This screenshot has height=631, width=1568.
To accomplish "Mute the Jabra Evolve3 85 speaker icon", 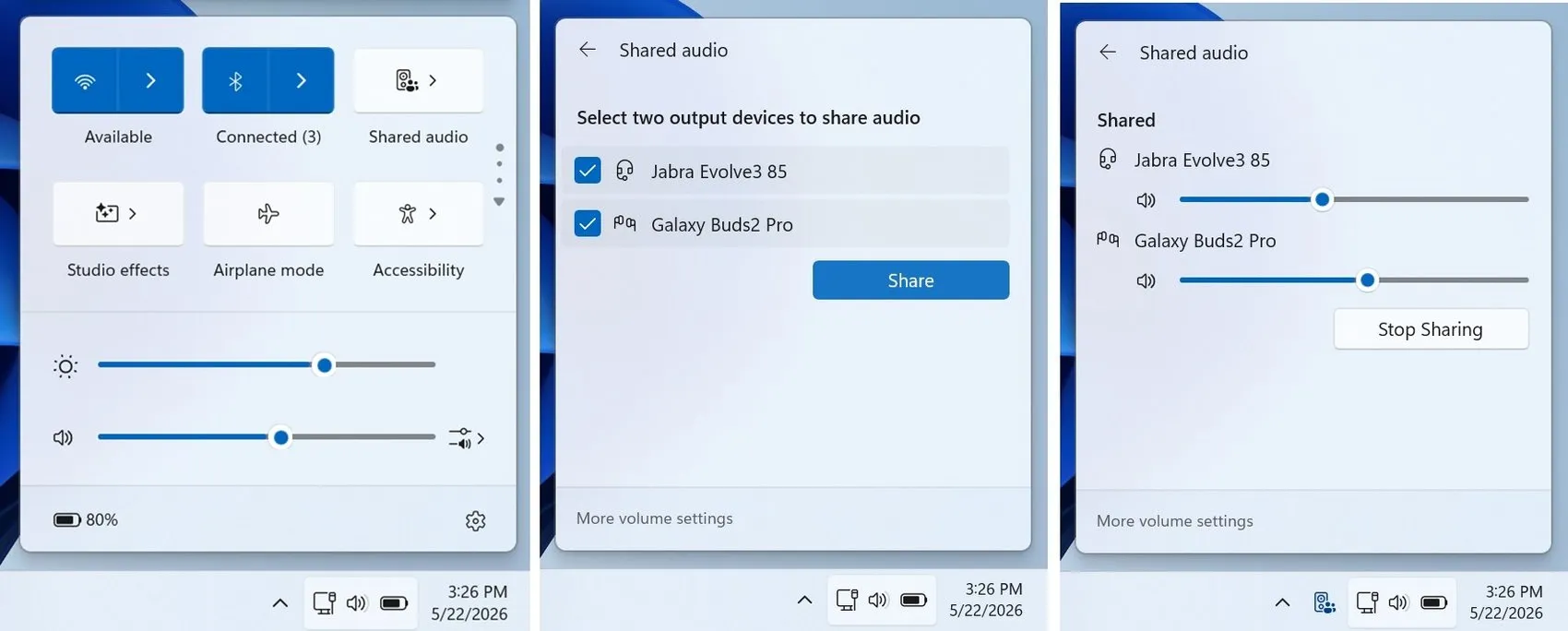I will click(x=1146, y=200).
